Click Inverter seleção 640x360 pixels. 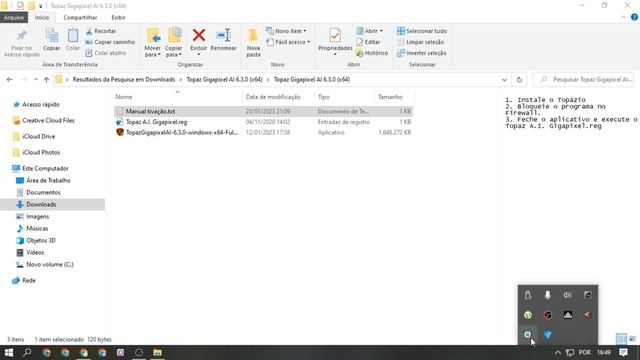click(422, 53)
